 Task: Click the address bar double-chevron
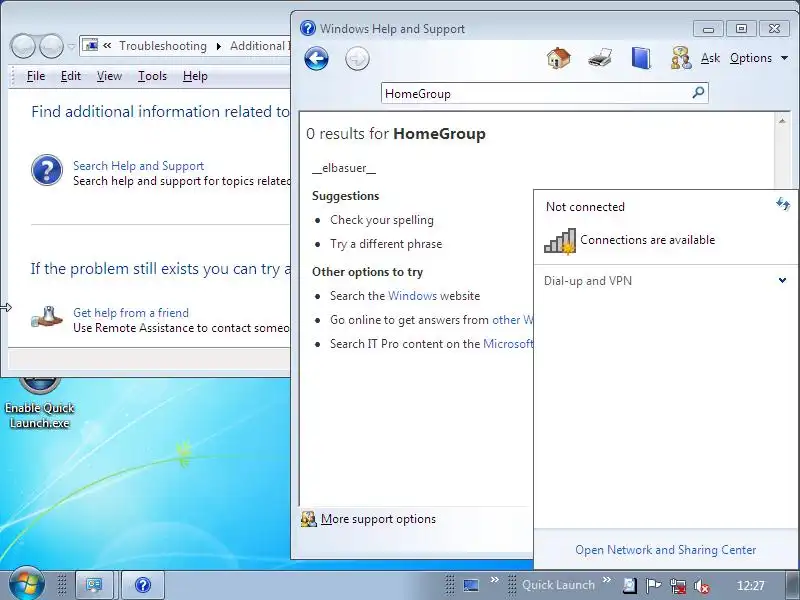(x=107, y=45)
